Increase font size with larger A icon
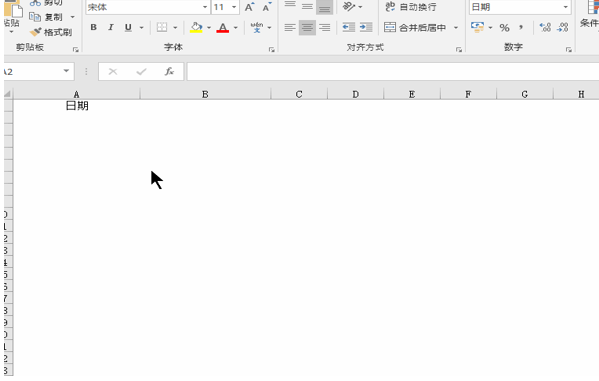599x381 pixels. click(249, 7)
